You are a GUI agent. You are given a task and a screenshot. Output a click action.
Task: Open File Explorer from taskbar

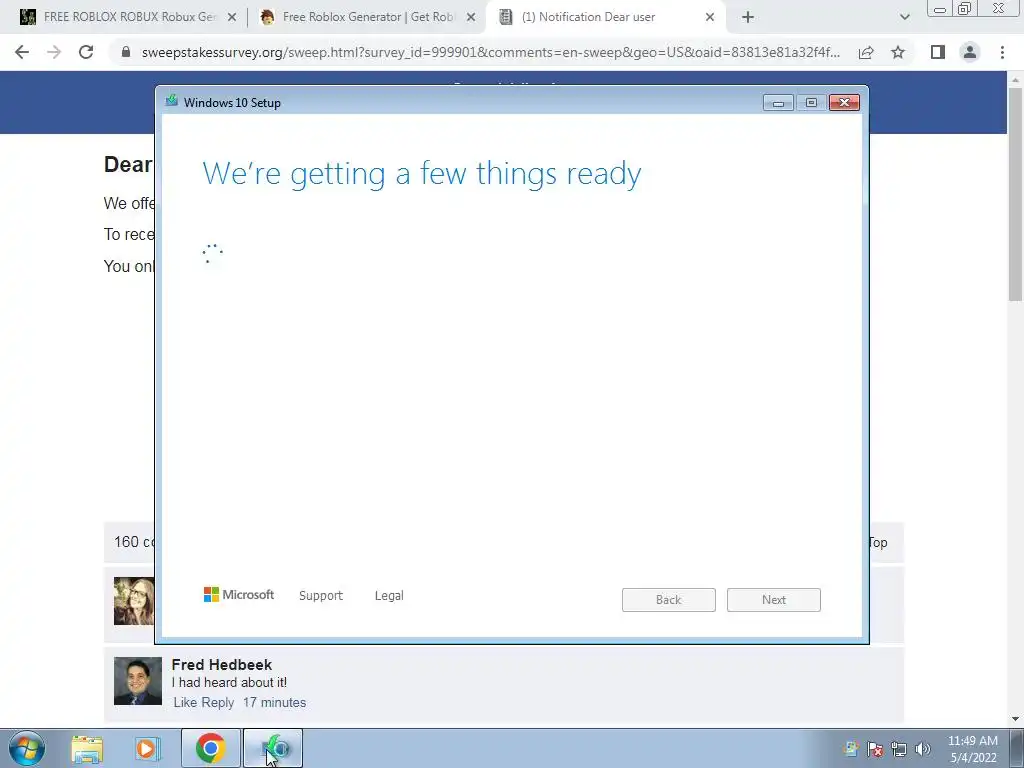[87, 748]
